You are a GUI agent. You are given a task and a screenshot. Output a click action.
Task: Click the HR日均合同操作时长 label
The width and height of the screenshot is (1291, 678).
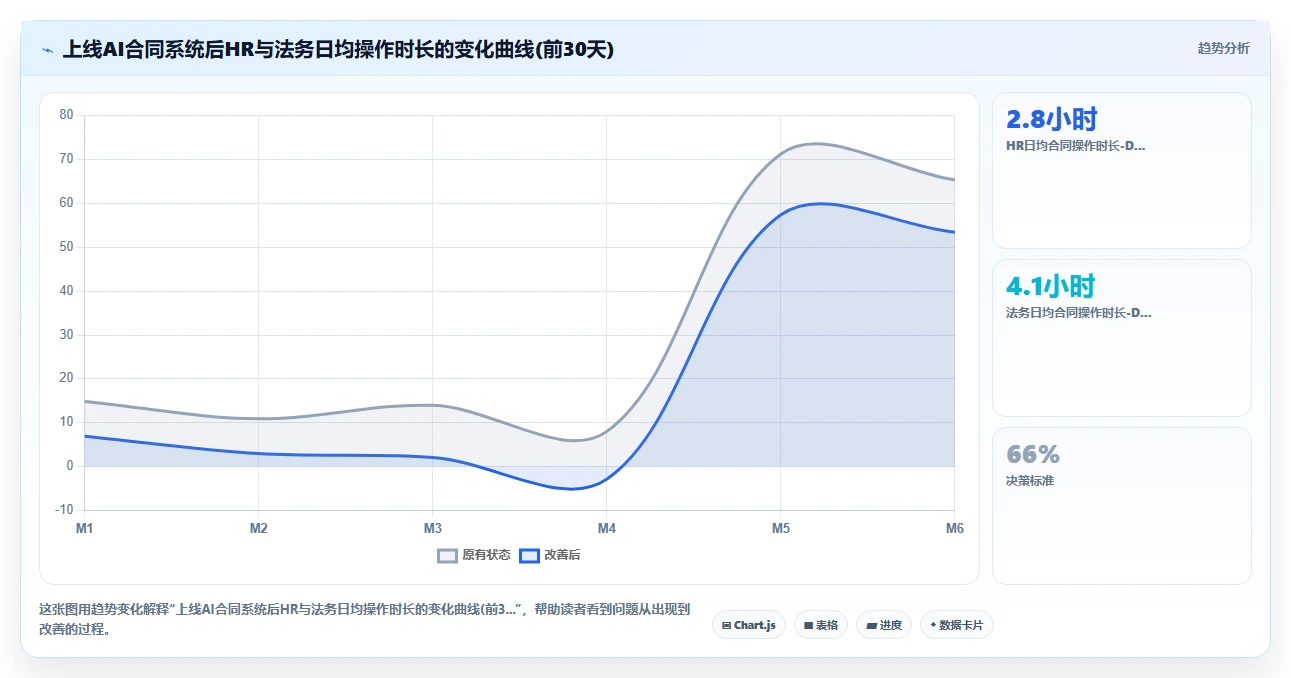1076,145
